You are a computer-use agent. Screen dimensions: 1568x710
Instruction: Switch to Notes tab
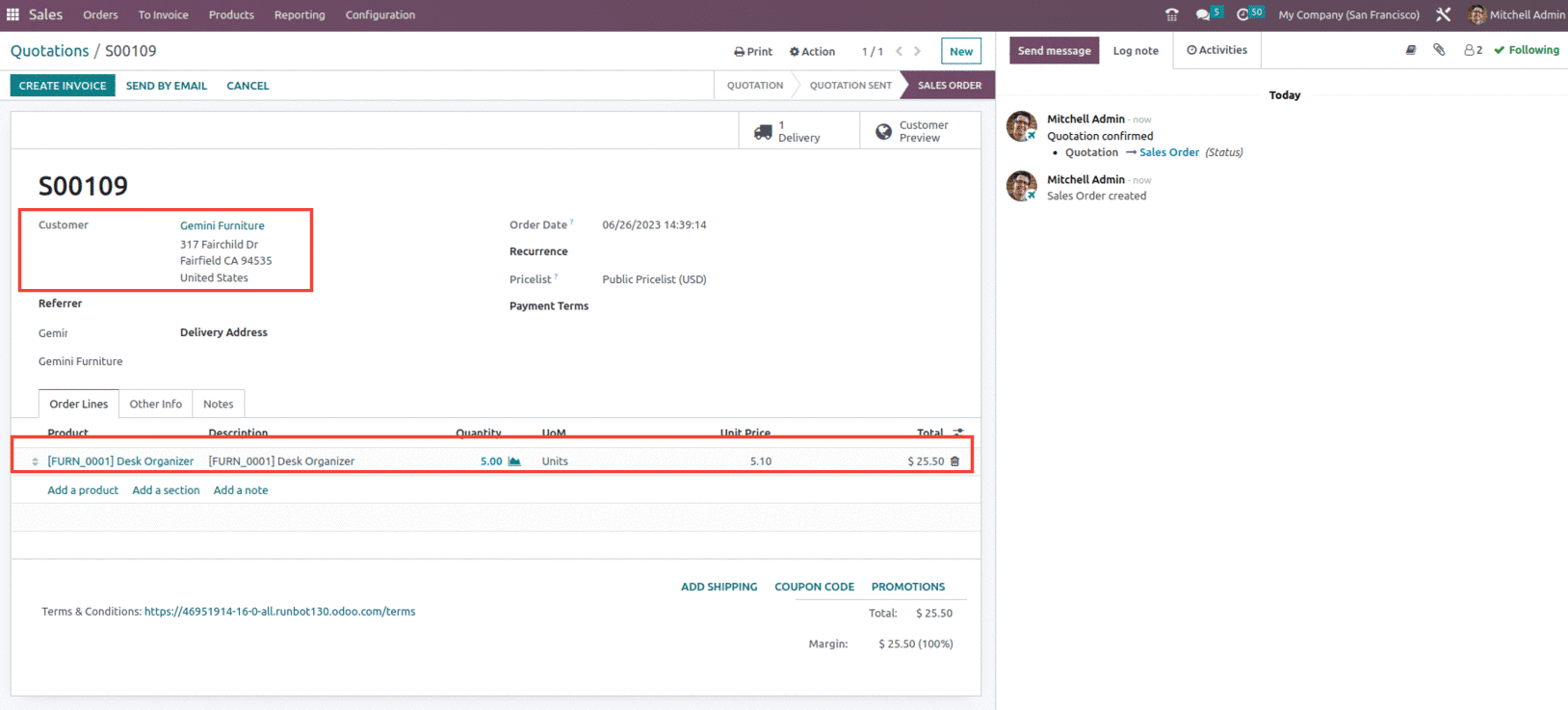tap(219, 404)
